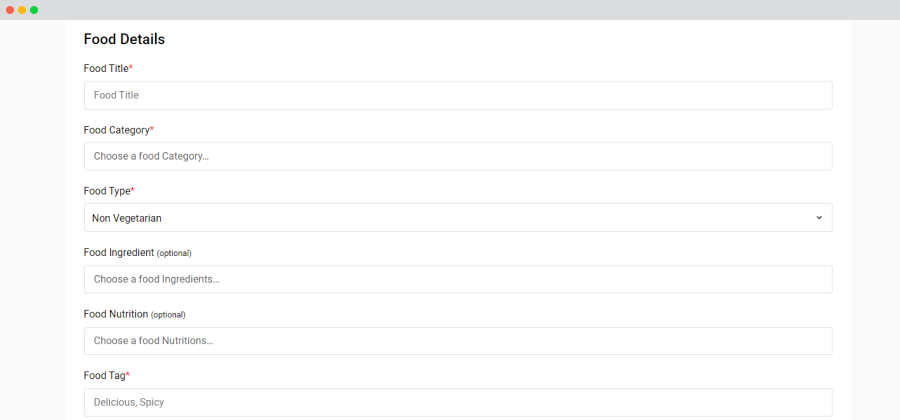Click the Food Title label
900x420 pixels.
[108, 68]
